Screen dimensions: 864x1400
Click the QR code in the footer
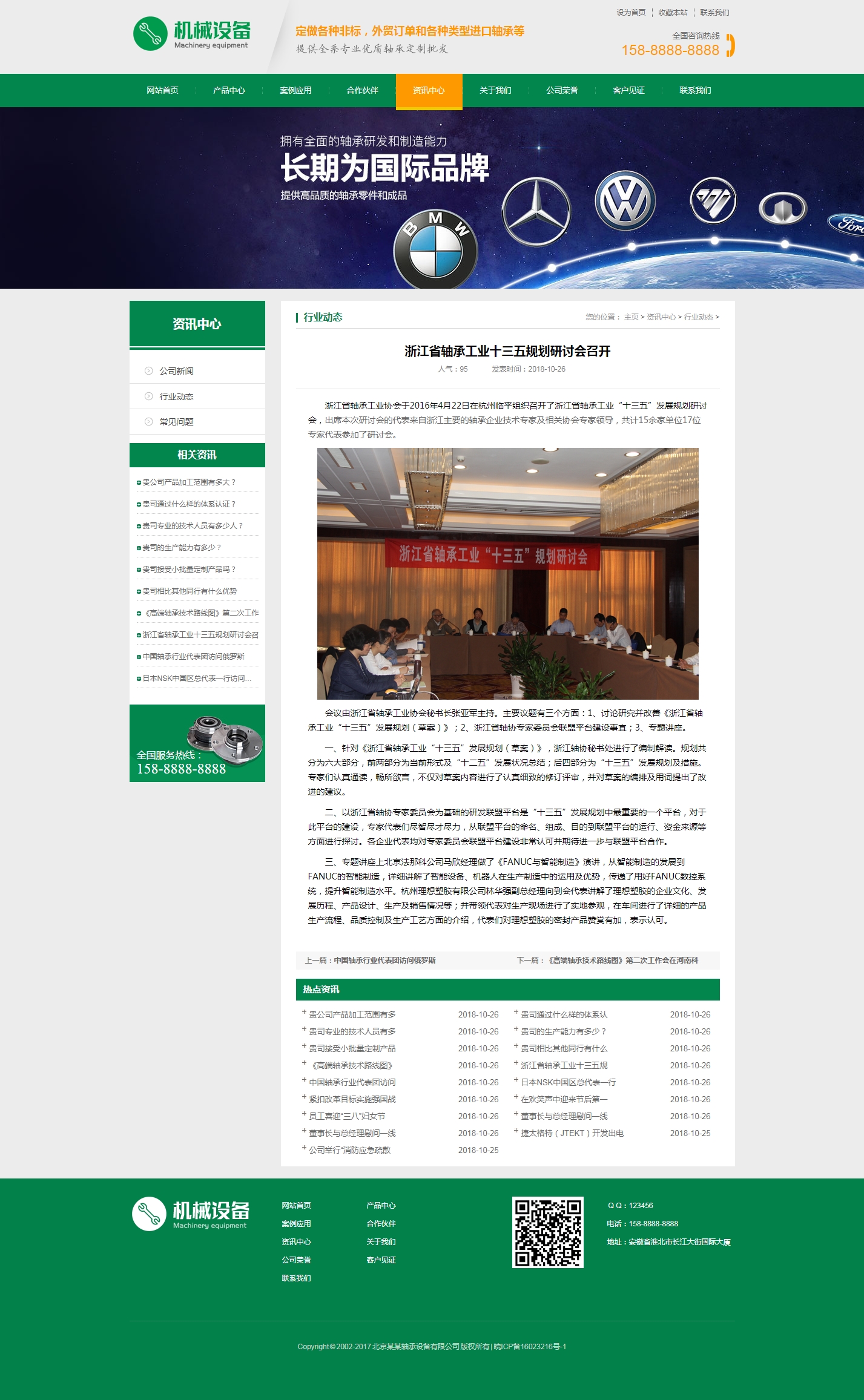tap(547, 1232)
